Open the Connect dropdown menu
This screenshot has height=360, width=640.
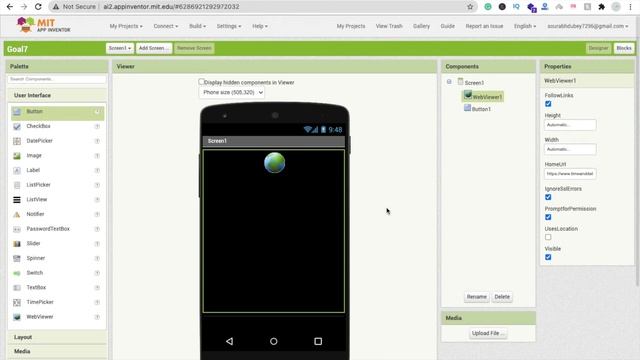[166, 26]
